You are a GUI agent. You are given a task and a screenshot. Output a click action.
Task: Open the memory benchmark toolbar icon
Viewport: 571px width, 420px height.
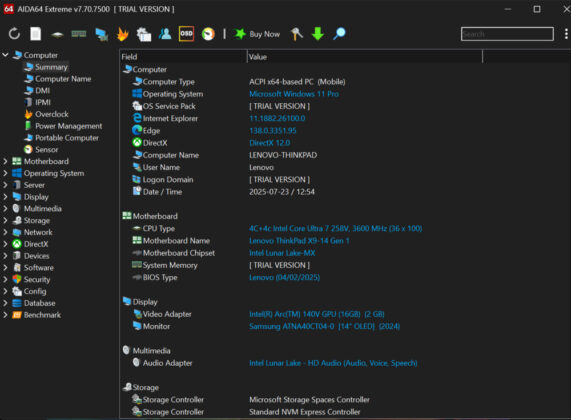79,34
